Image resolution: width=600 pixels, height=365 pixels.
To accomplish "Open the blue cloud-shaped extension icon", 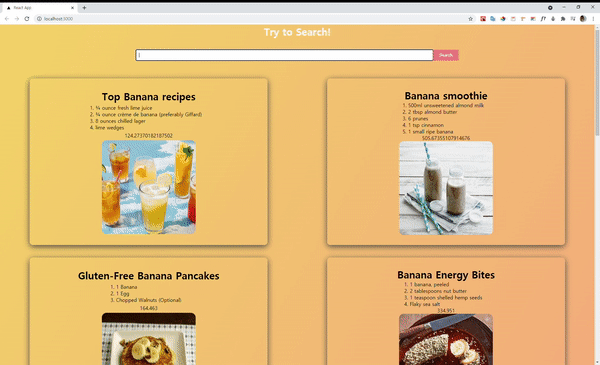I will coord(493,19).
